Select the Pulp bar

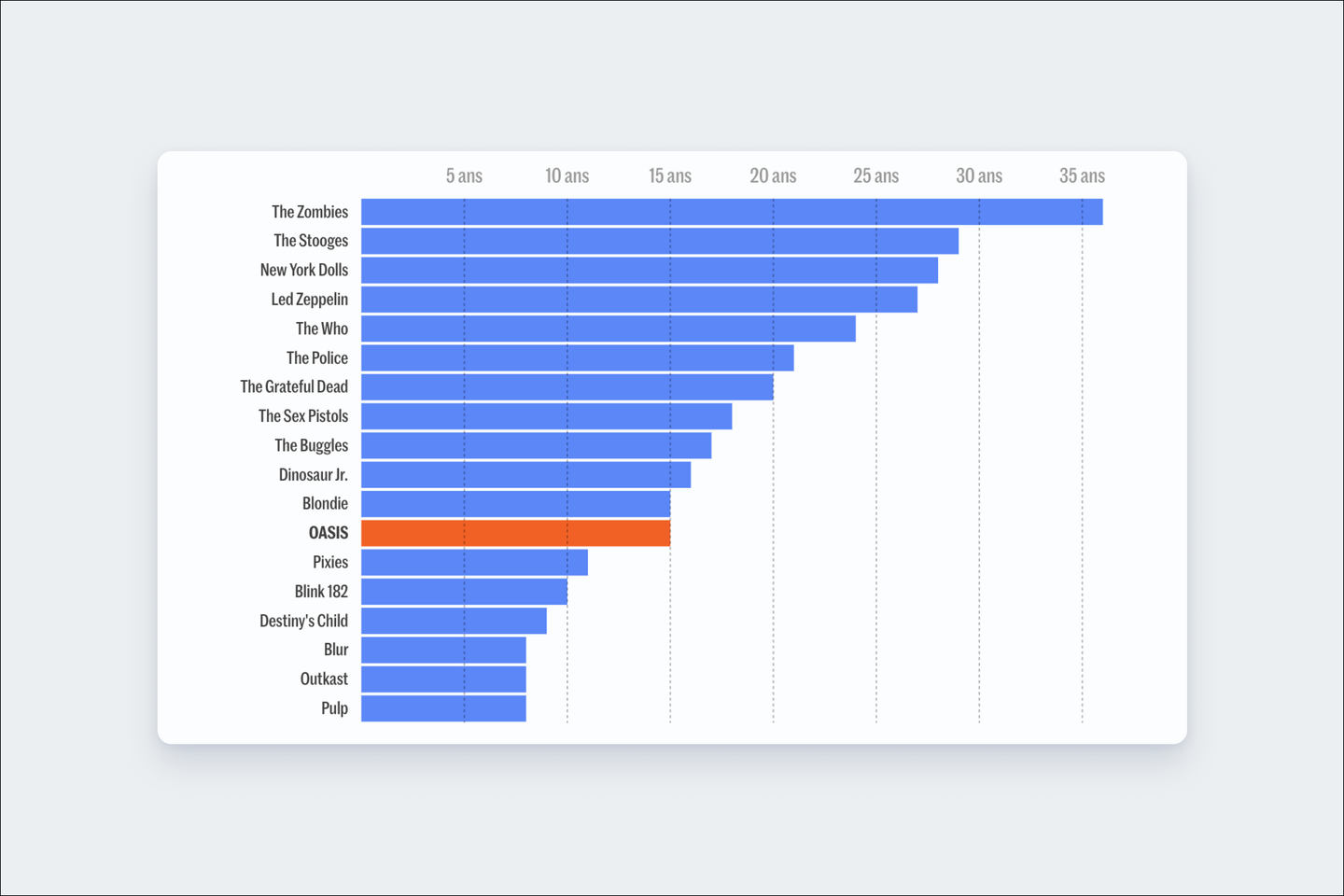(x=443, y=708)
